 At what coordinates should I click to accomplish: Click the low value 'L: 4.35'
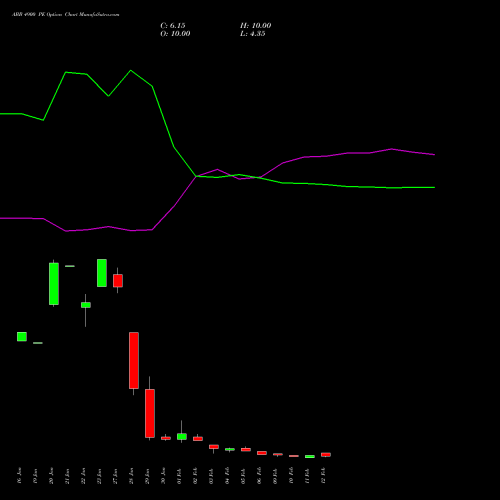coord(253,34)
